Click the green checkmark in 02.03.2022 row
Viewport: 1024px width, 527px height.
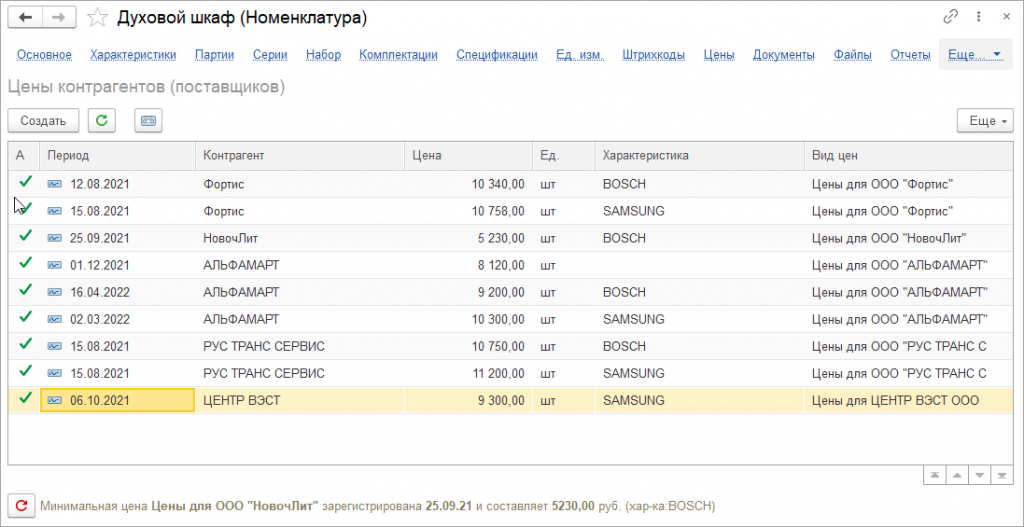click(25, 317)
